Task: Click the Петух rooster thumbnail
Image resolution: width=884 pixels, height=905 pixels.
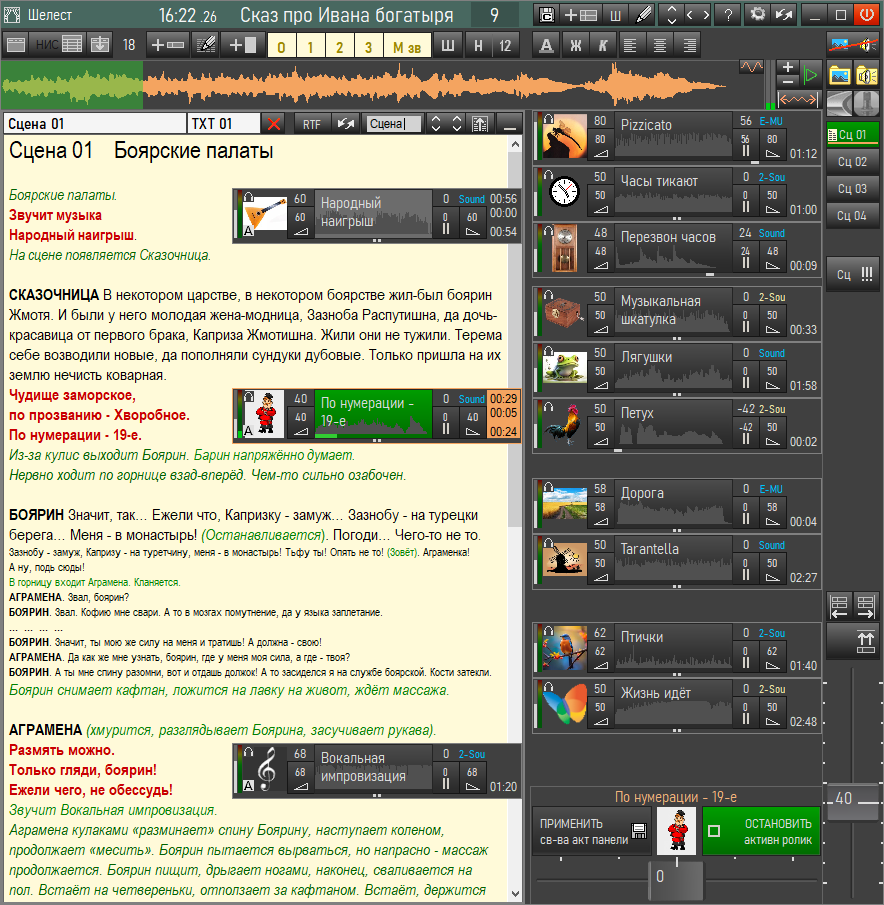Action: pyautogui.click(x=565, y=426)
